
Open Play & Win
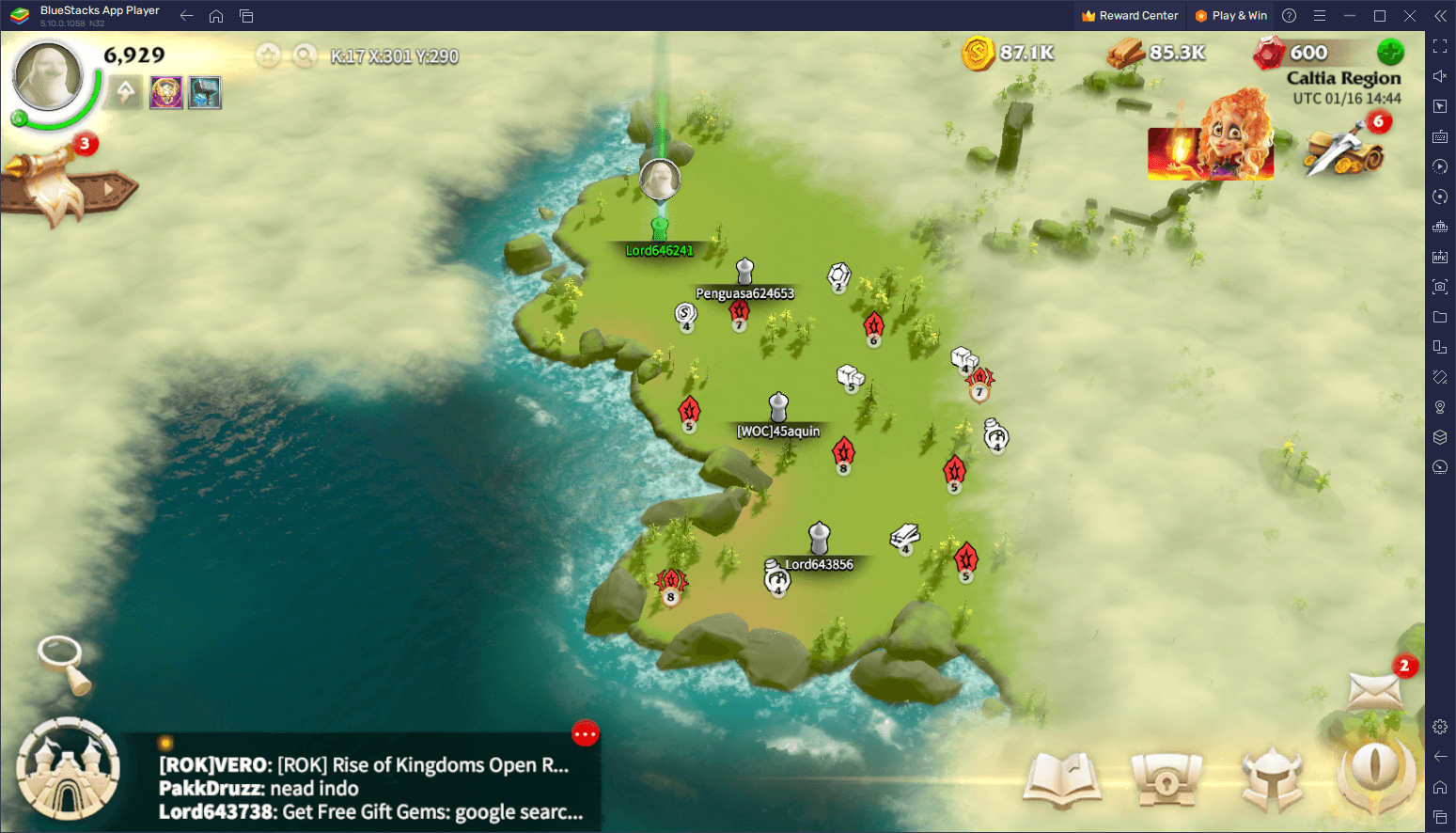point(1231,16)
